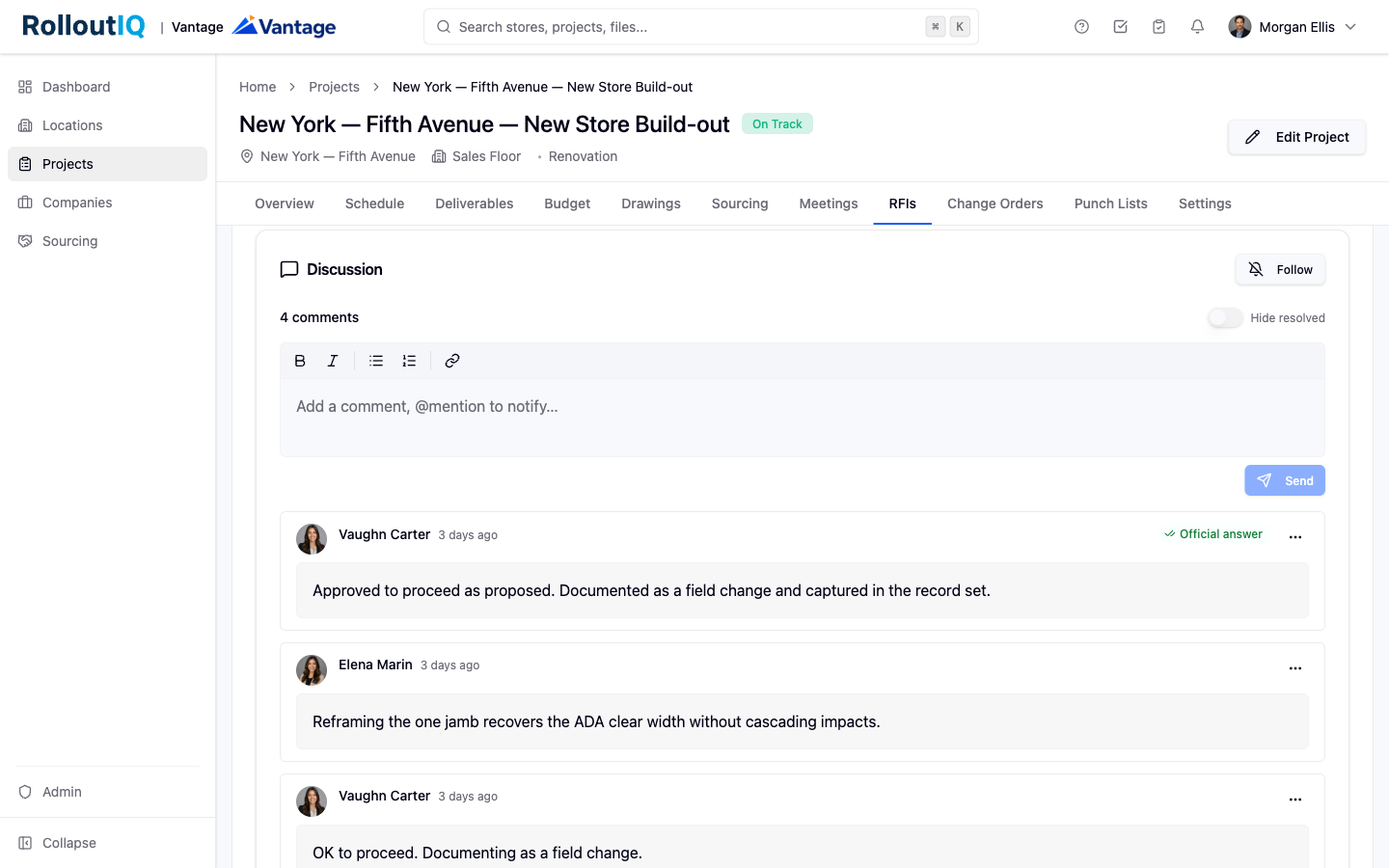The width and height of the screenshot is (1389, 868).
Task: Click the RolloutIQ logo
Action: 83,26
